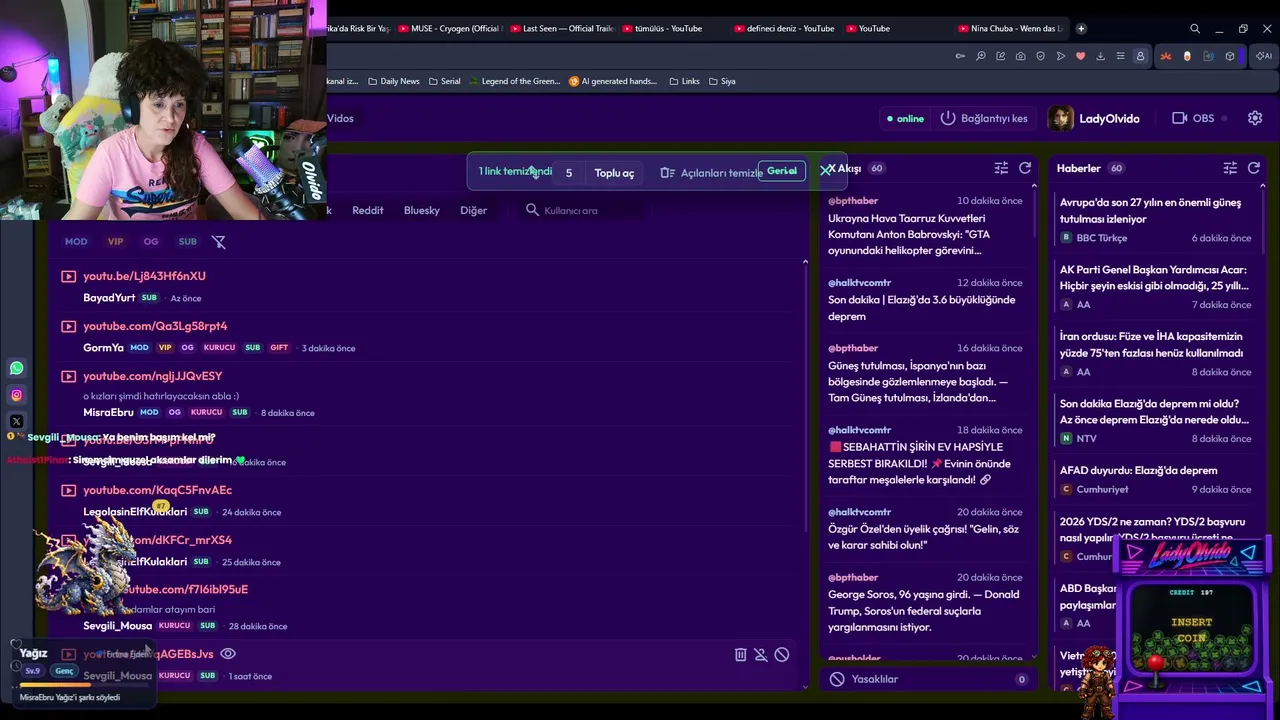Adjust the bulk open count 5 stepper
The width and height of the screenshot is (1280, 720).
(569, 173)
